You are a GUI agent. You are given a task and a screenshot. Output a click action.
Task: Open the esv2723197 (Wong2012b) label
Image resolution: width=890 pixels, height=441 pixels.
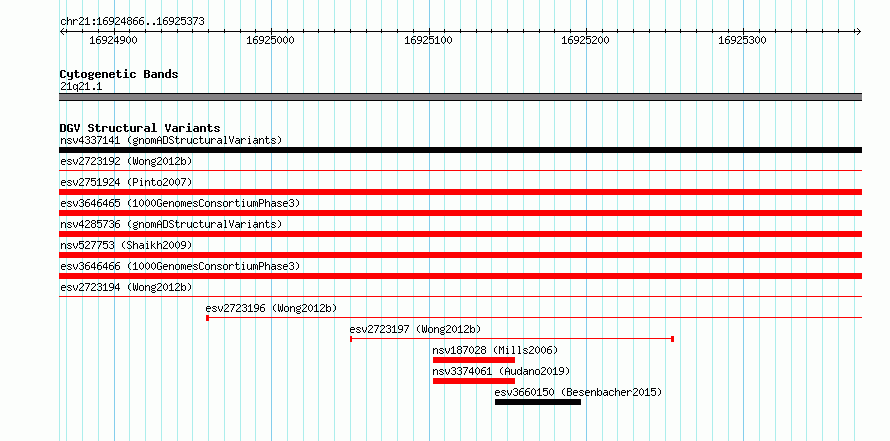point(415,329)
